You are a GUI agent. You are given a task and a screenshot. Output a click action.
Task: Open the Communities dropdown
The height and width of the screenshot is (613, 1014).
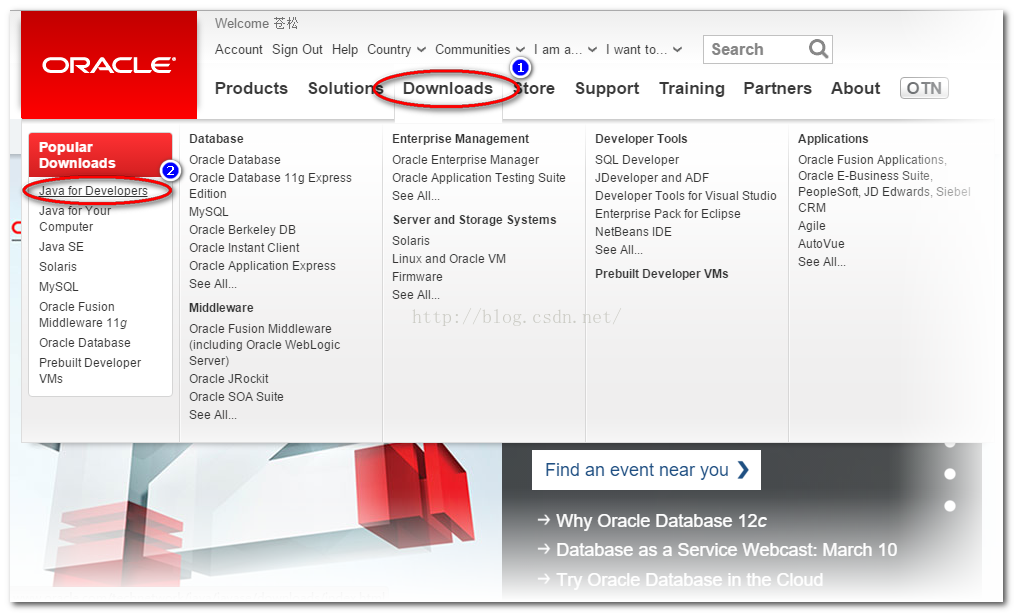480,49
